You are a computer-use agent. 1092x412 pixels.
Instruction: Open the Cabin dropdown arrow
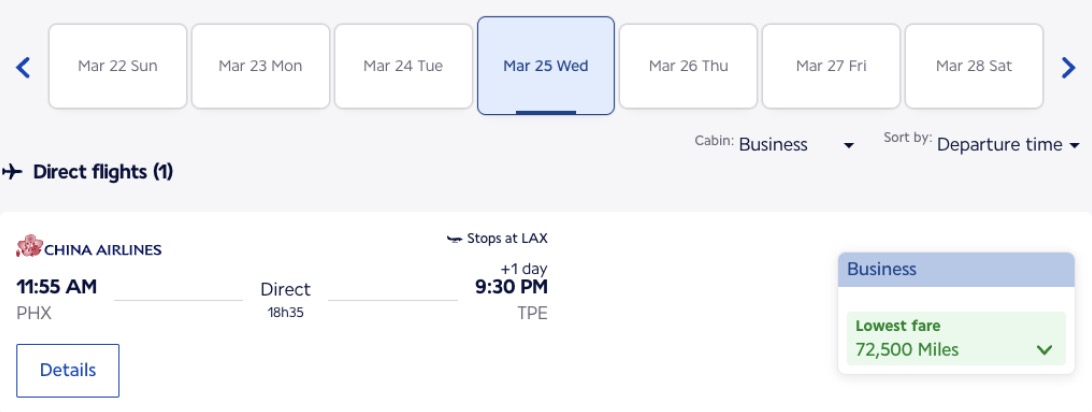point(849,146)
